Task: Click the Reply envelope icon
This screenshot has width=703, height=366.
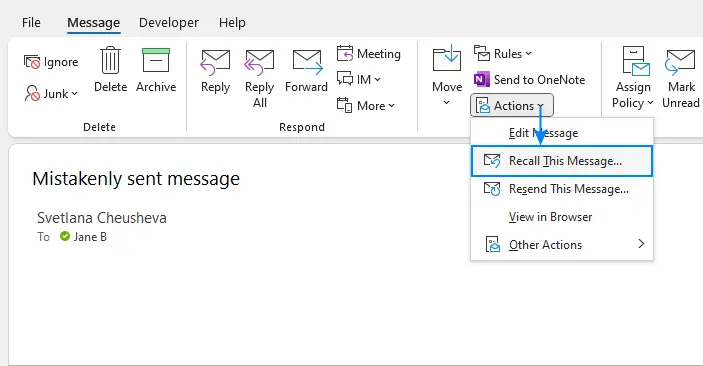Action: tap(215, 62)
